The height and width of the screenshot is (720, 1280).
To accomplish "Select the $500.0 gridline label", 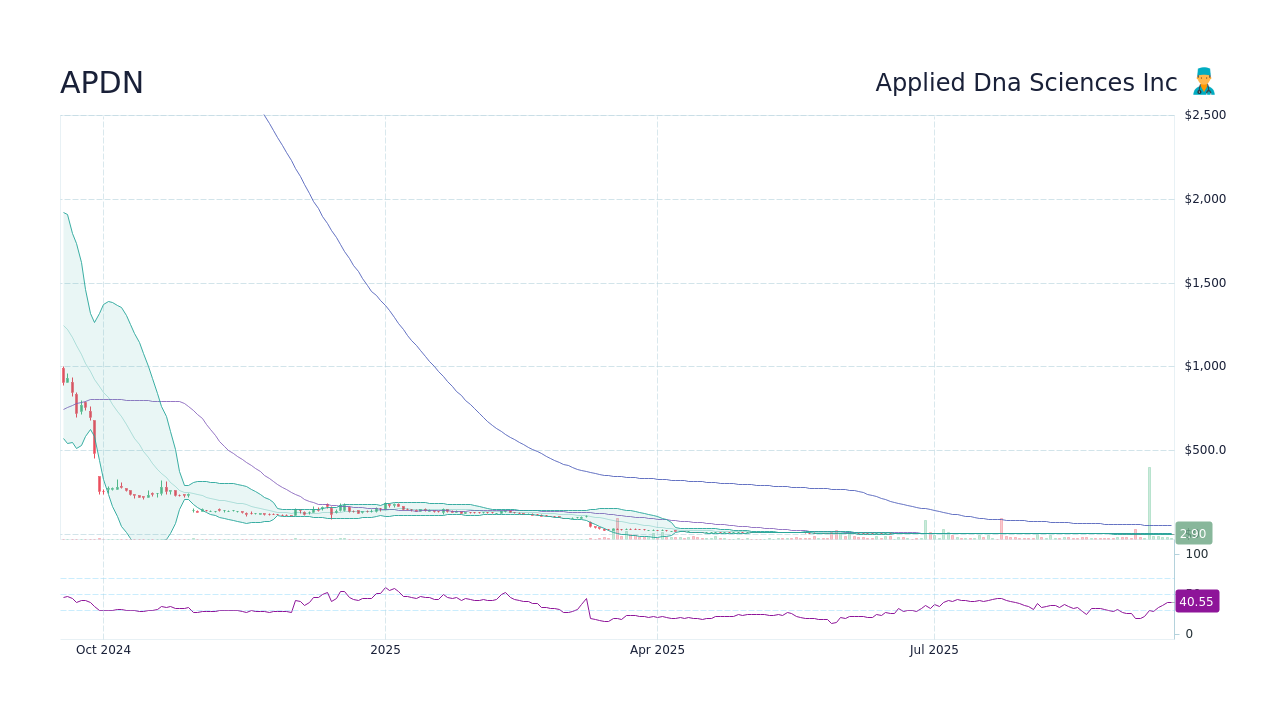I will coord(1204,449).
